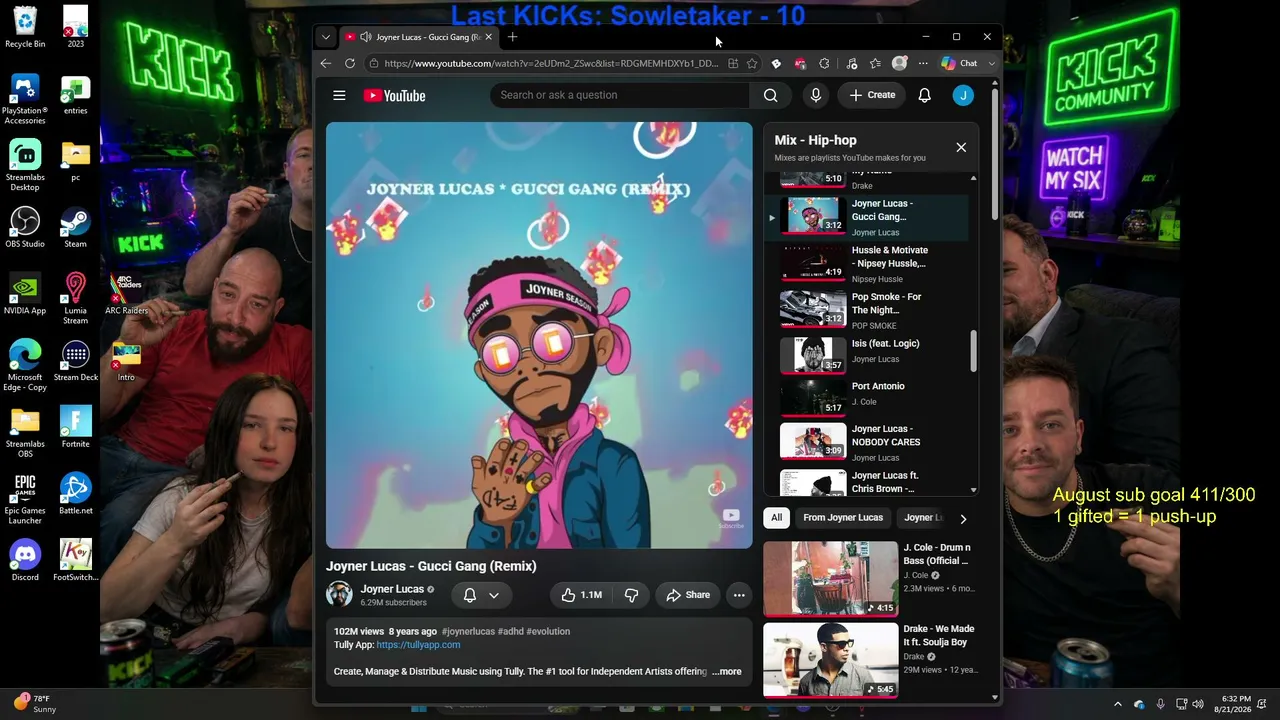The height and width of the screenshot is (720, 1280).
Task: Open browser favorites list
Action: pyautogui.click(x=875, y=63)
